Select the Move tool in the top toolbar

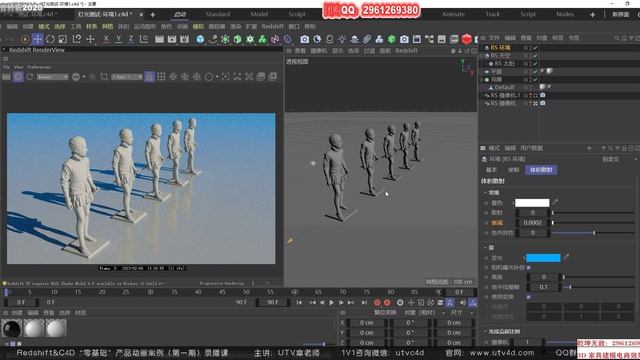[x=38, y=39]
